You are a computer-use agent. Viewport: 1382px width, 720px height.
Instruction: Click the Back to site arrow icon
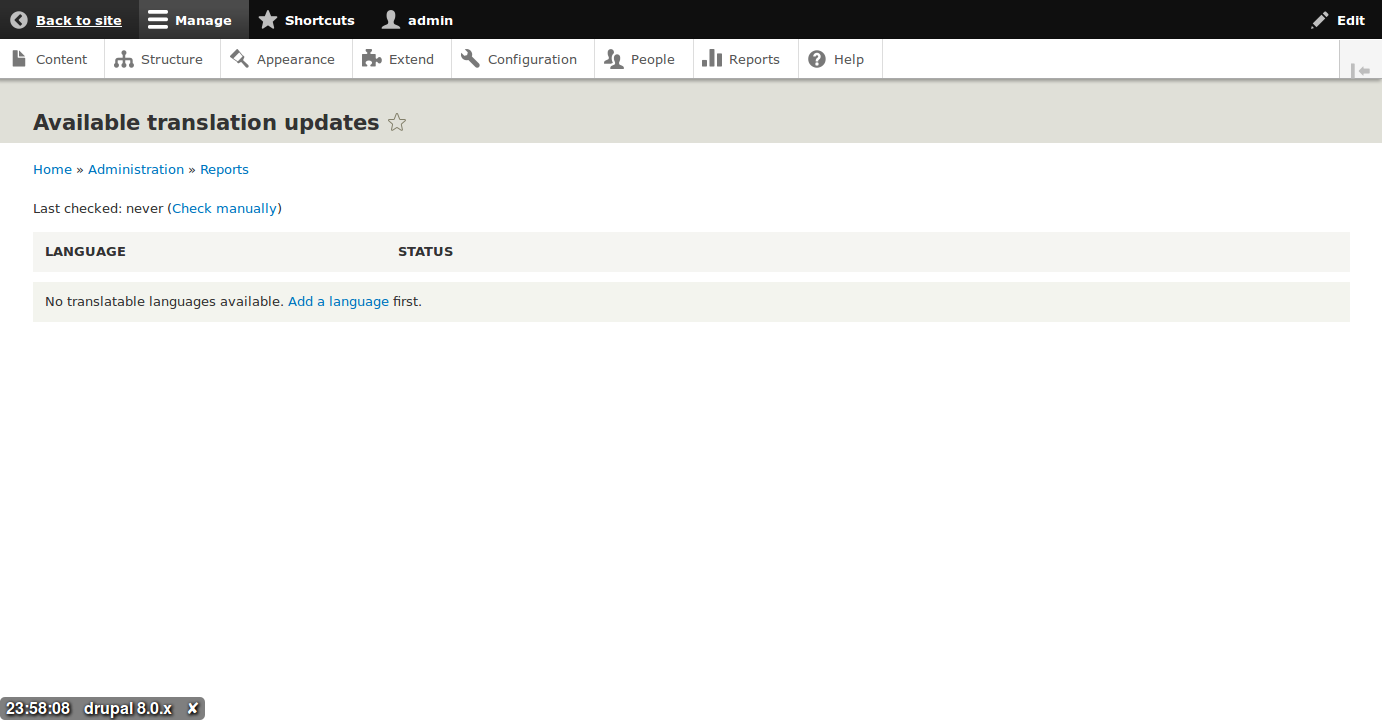19,20
